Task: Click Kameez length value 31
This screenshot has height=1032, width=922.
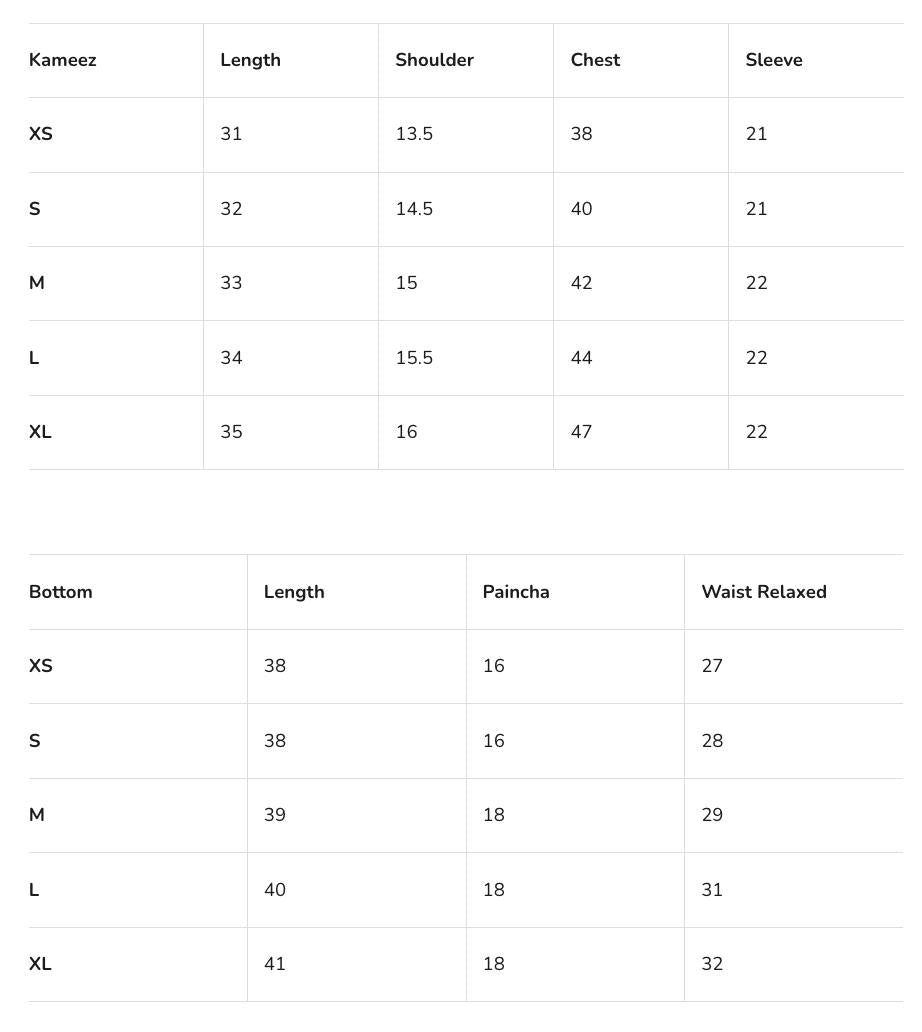Action: pyautogui.click(x=231, y=134)
